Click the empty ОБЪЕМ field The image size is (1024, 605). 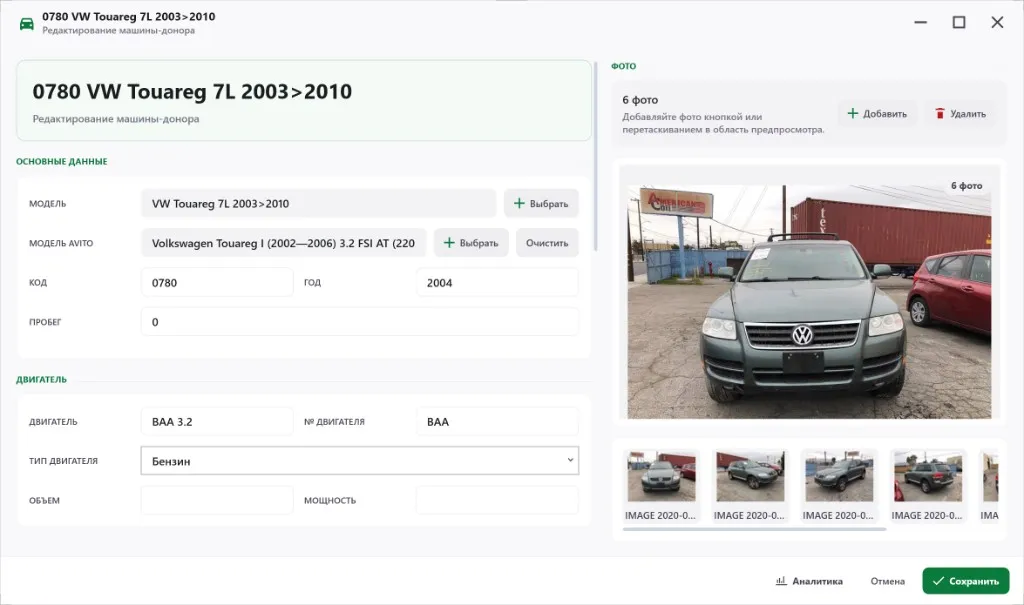pos(217,500)
